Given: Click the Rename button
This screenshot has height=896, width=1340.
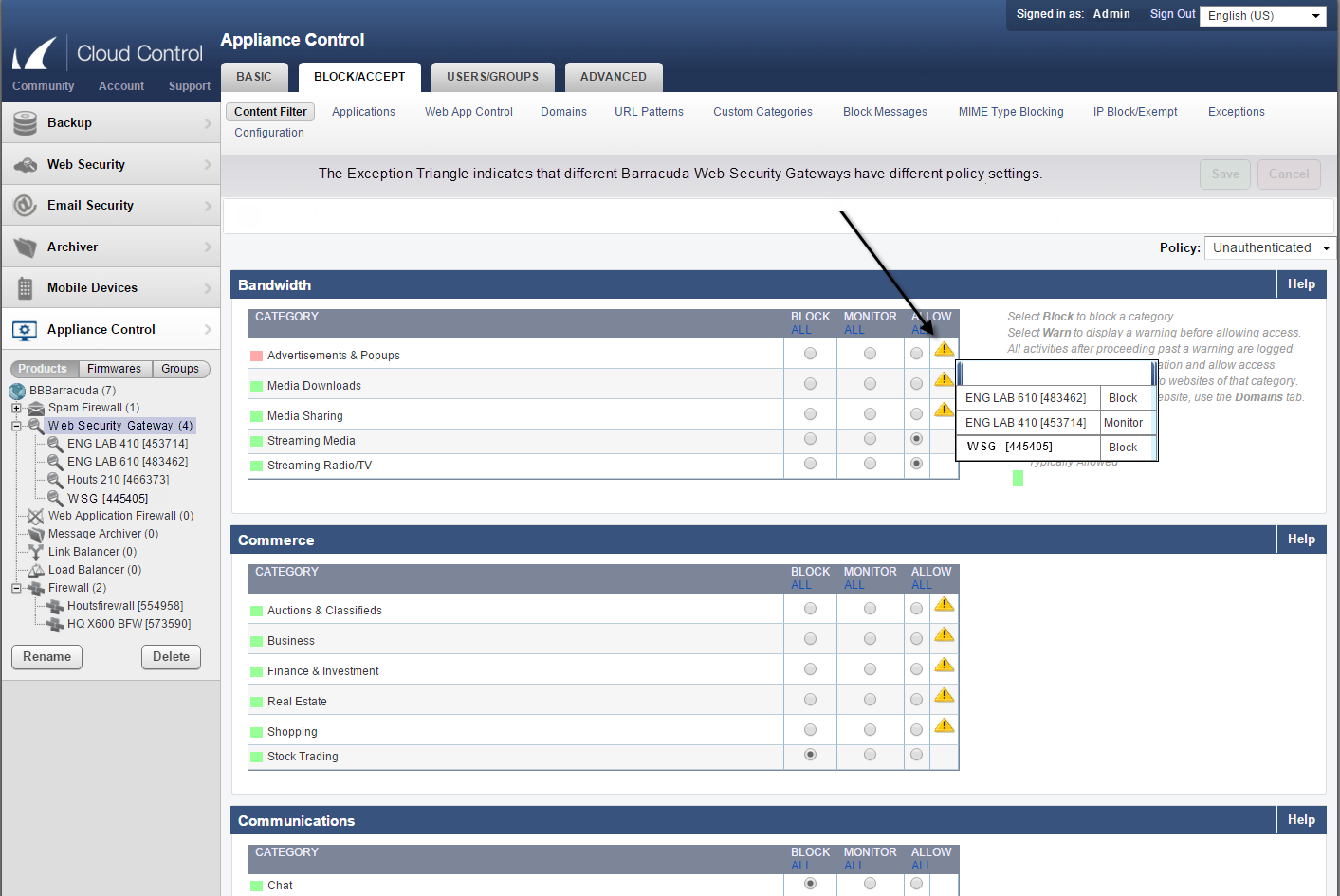Looking at the screenshot, I should coord(47,657).
